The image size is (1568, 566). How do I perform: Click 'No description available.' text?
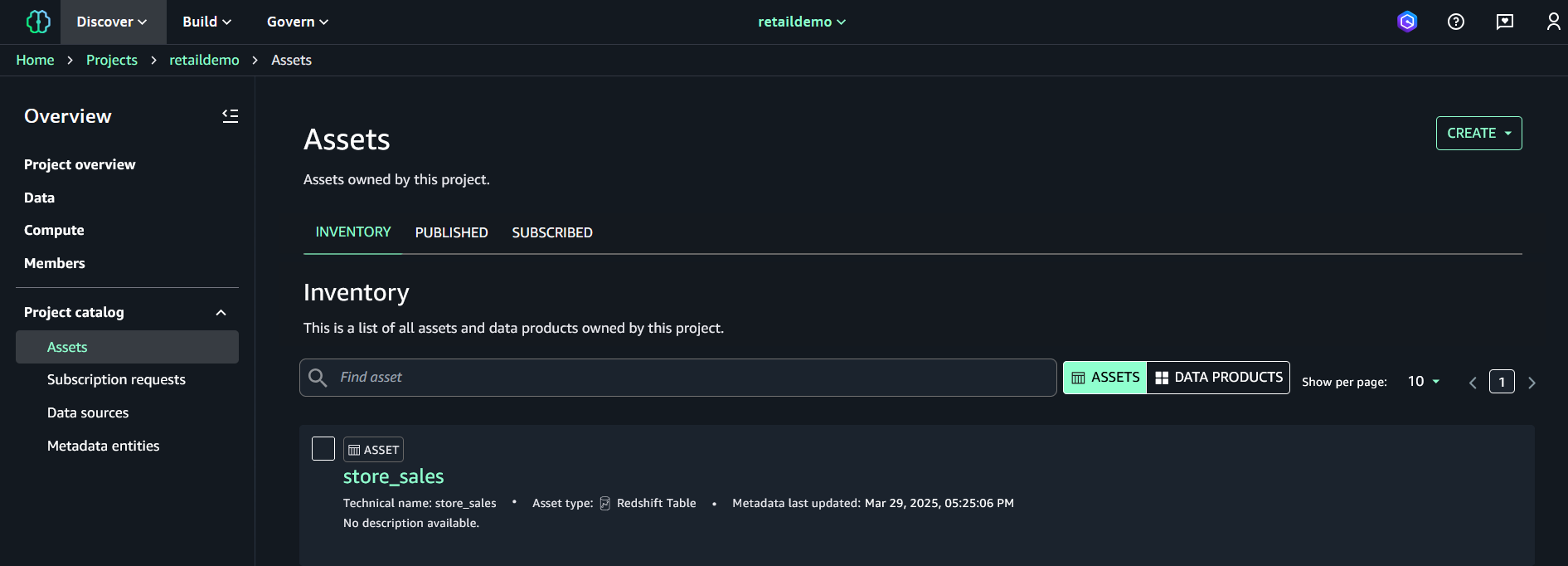pos(411,523)
